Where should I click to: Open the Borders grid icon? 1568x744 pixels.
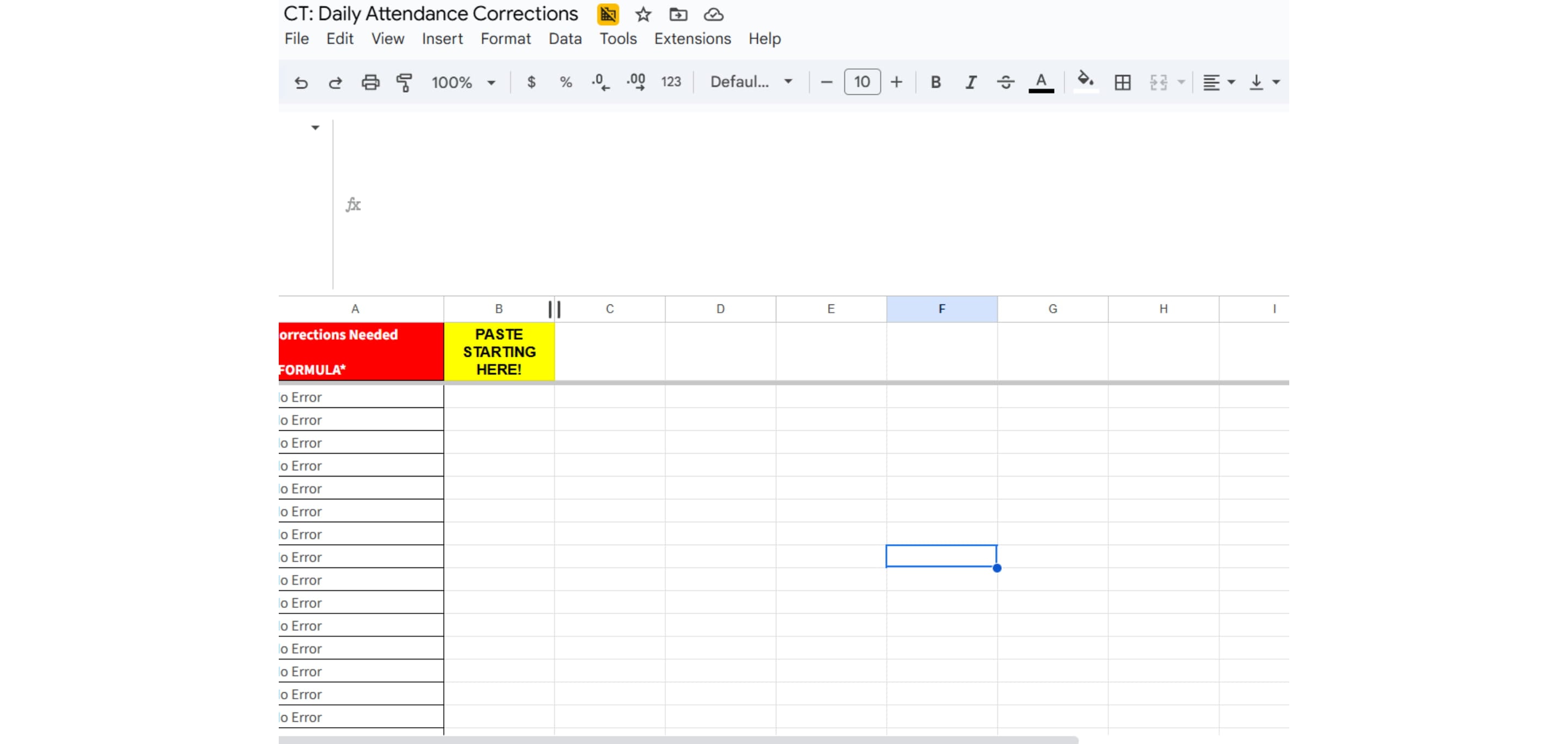coord(1123,82)
